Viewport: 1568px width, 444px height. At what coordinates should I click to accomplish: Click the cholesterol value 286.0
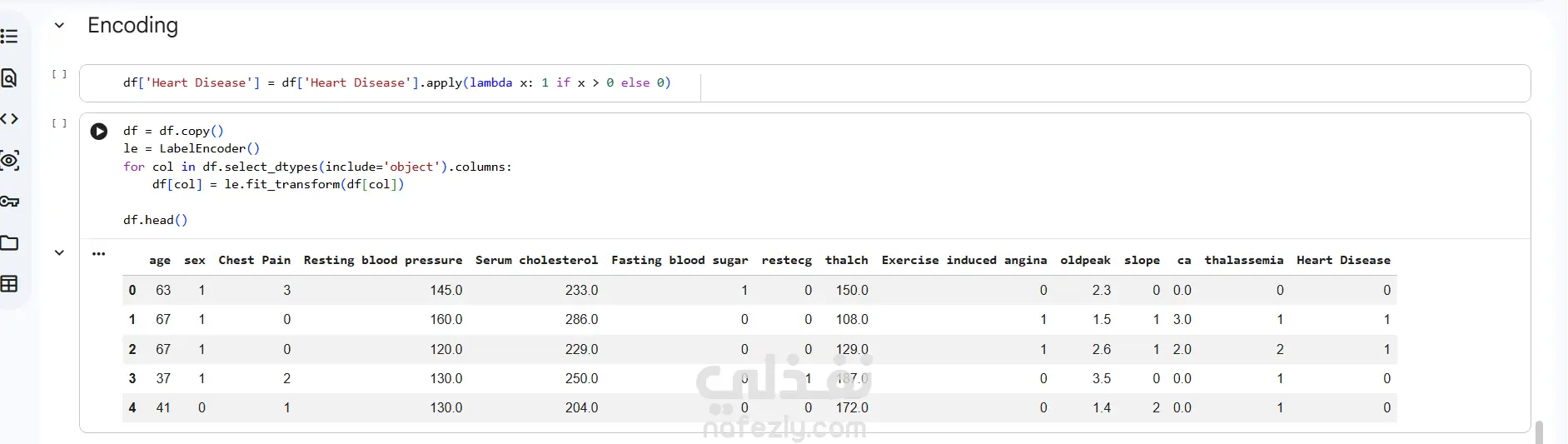[x=582, y=320]
